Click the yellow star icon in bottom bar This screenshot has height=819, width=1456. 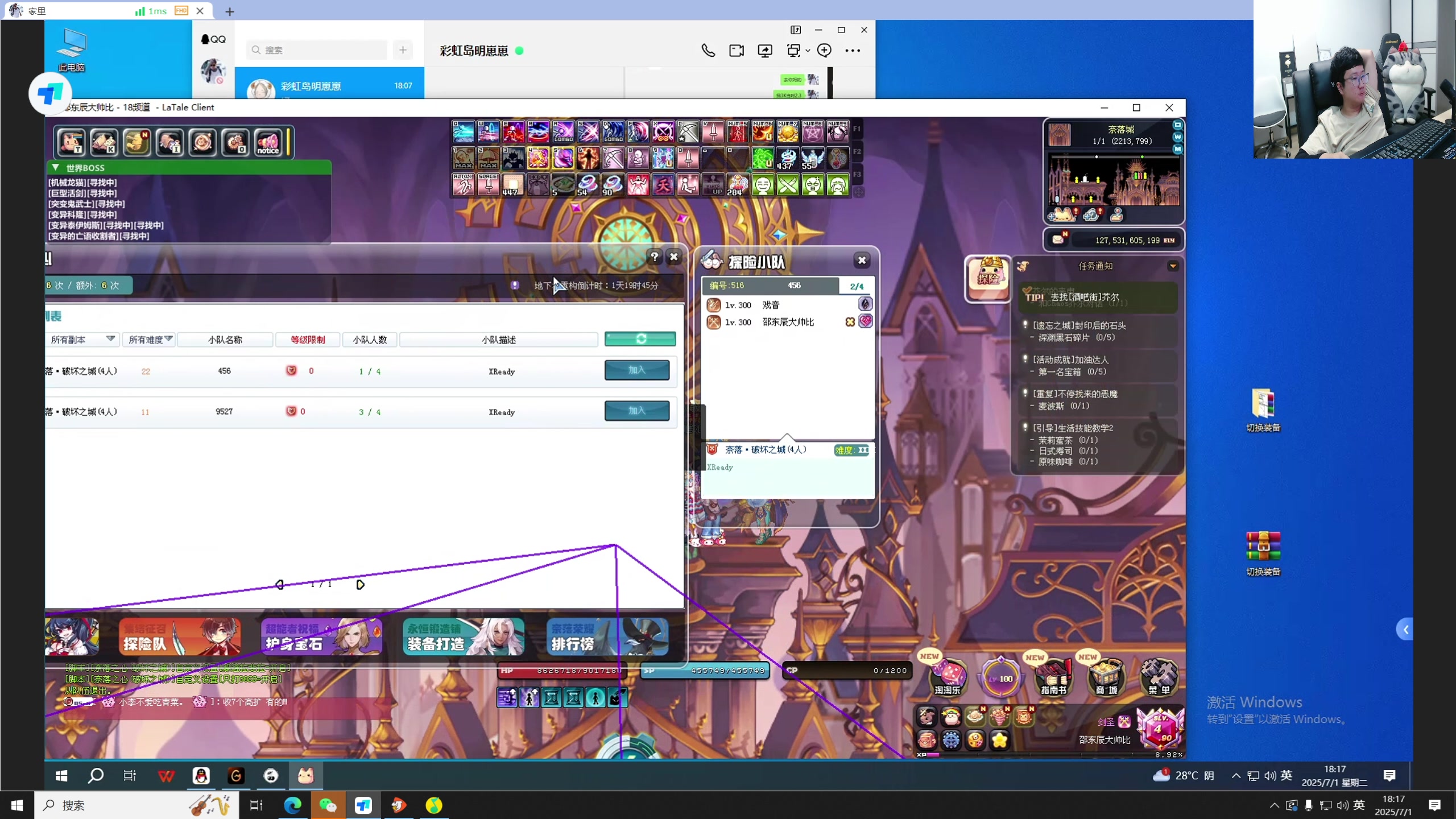tap(999, 740)
